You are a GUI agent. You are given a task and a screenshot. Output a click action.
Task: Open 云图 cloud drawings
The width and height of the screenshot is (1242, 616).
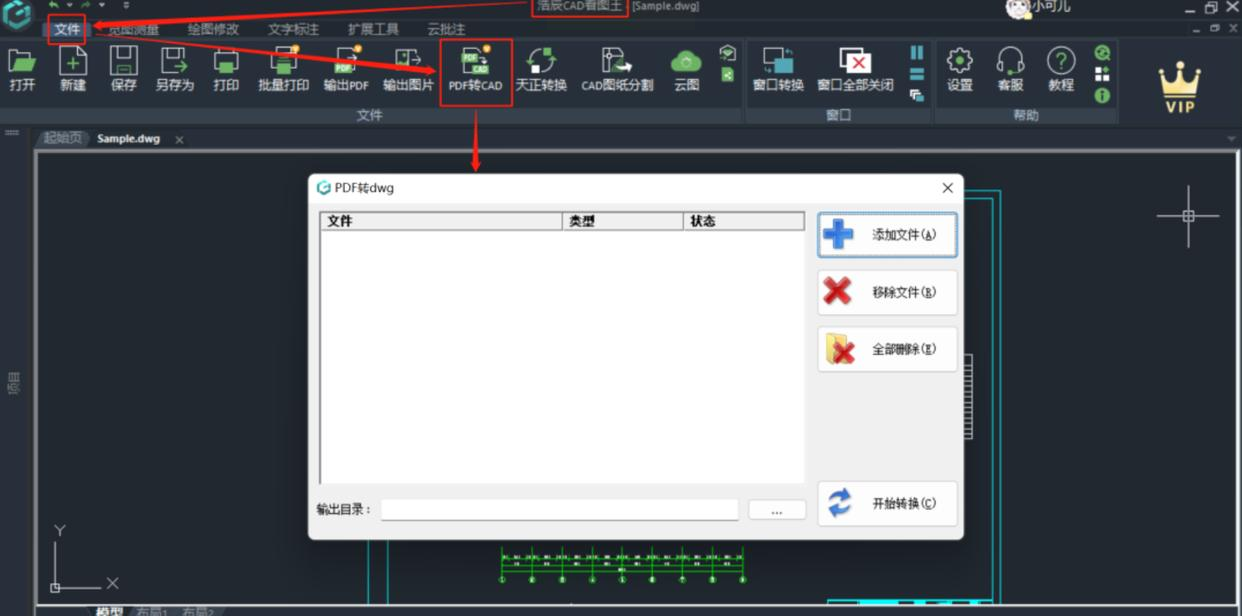click(x=686, y=69)
